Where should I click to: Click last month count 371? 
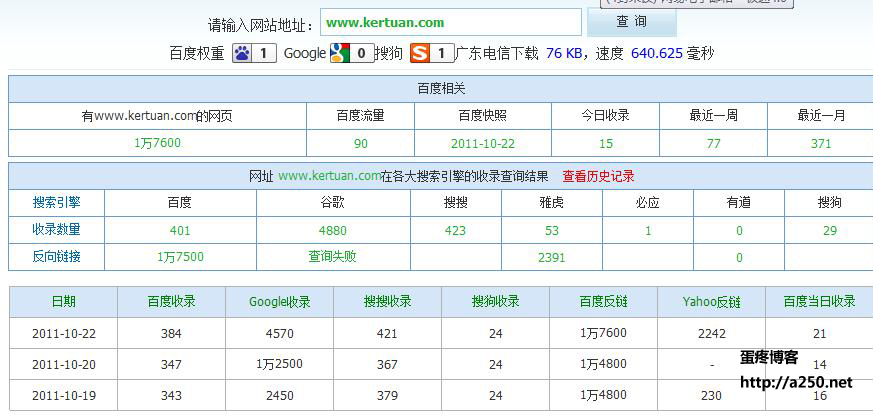click(x=821, y=144)
